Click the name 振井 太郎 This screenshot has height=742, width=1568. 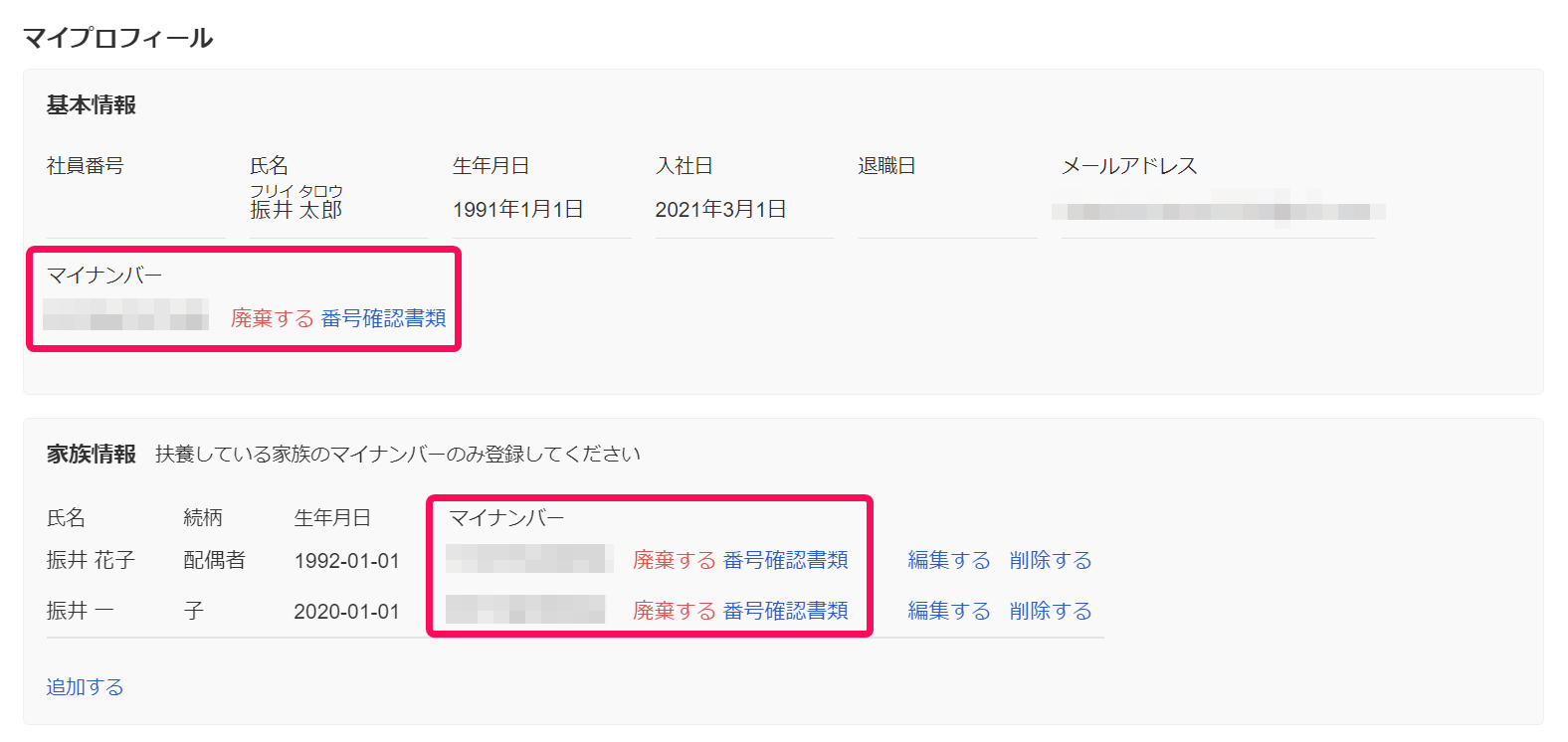pyautogui.click(x=295, y=210)
